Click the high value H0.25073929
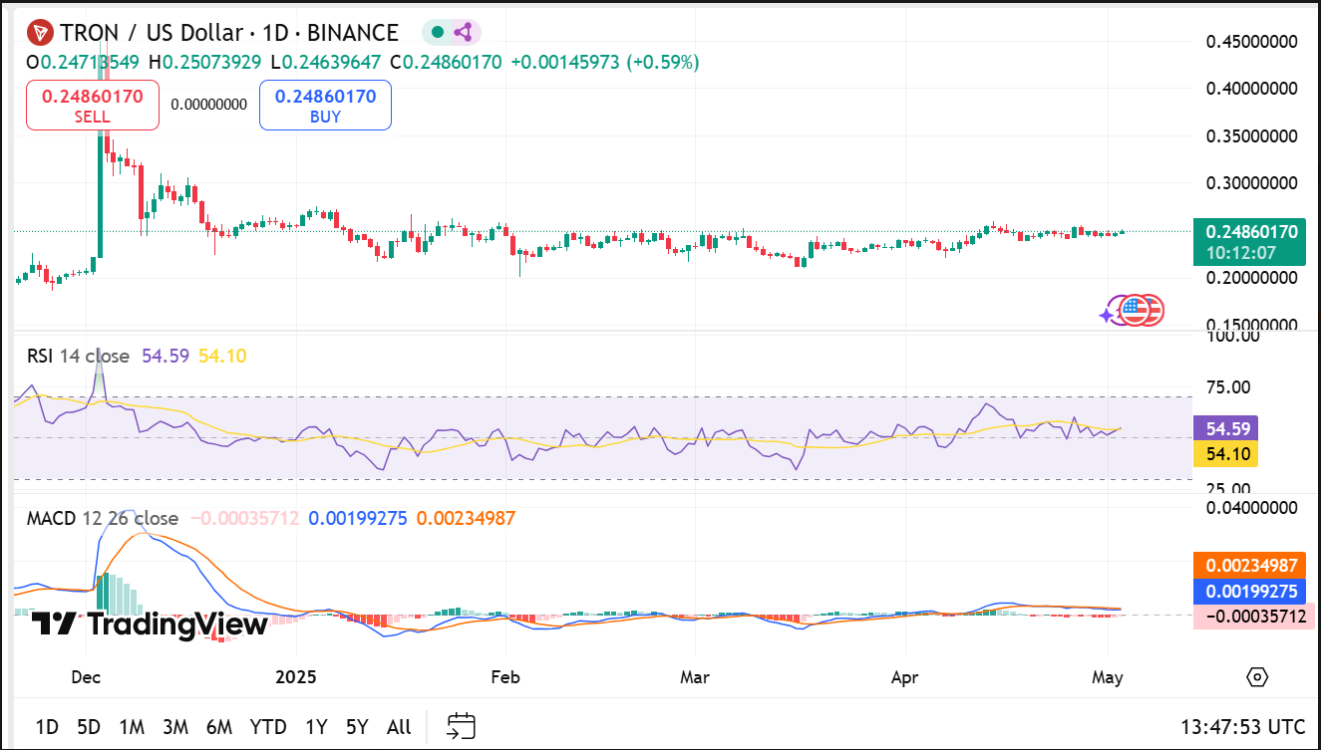The height and width of the screenshot is (750, 1321). coord(205,62)
